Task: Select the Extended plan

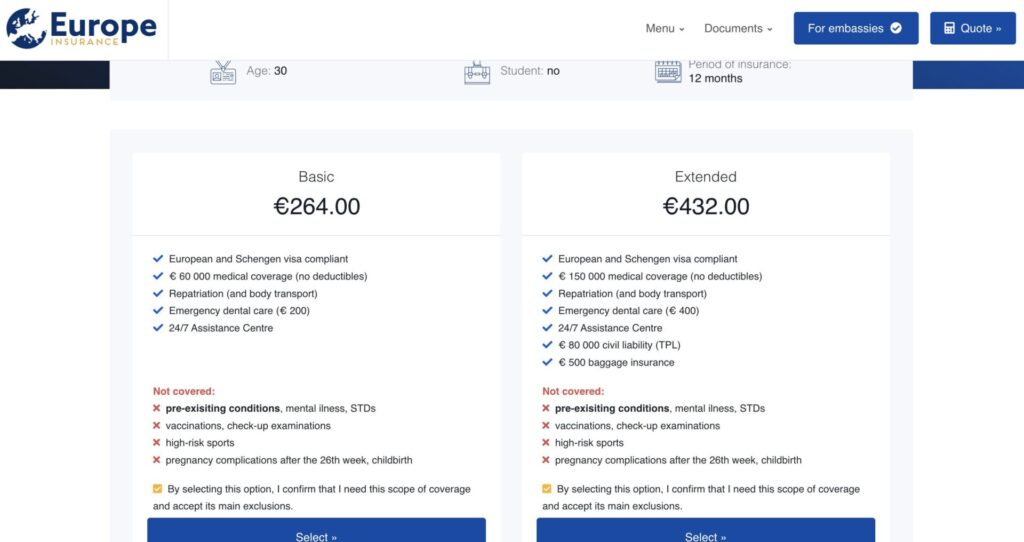Action: click(x=705, y=533)
